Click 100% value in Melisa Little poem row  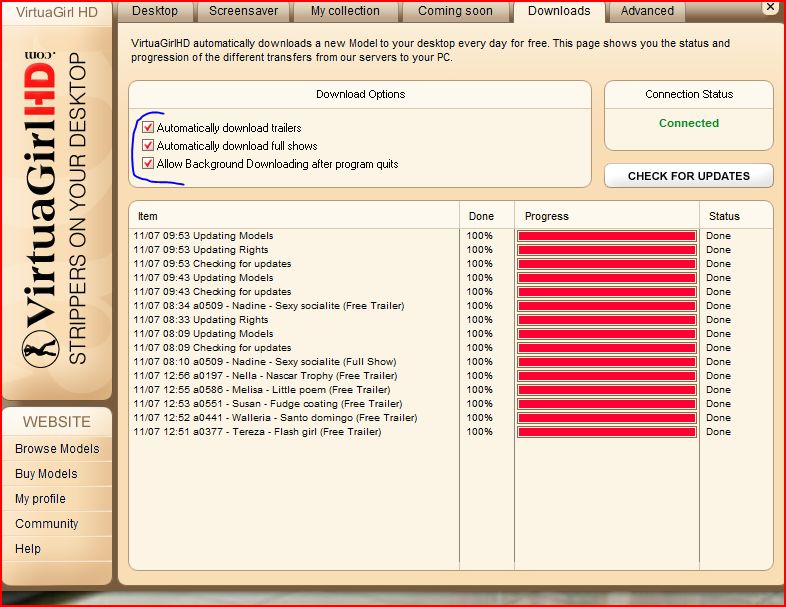point(479,390)
